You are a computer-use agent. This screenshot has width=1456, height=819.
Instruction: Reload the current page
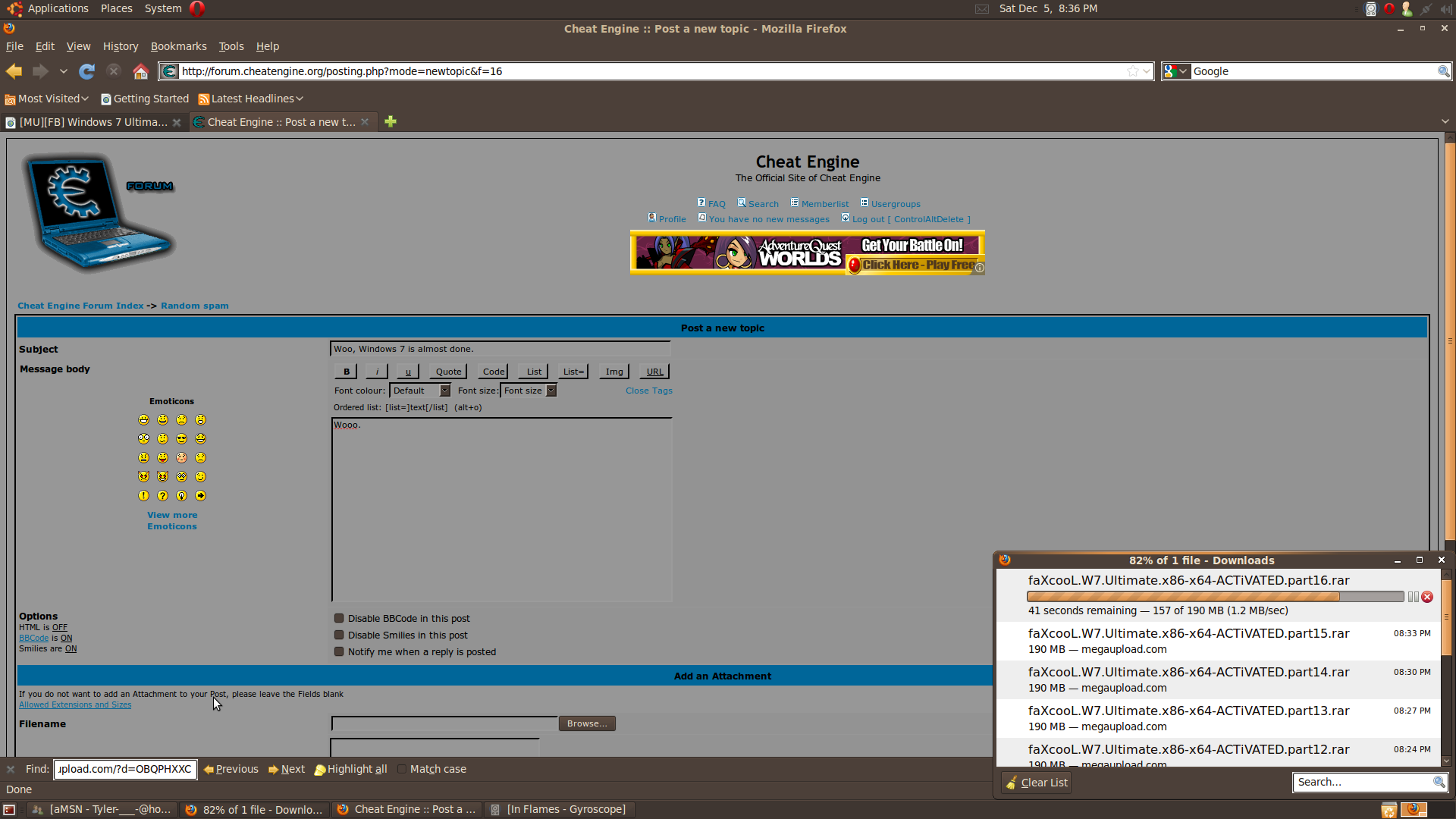86,71
